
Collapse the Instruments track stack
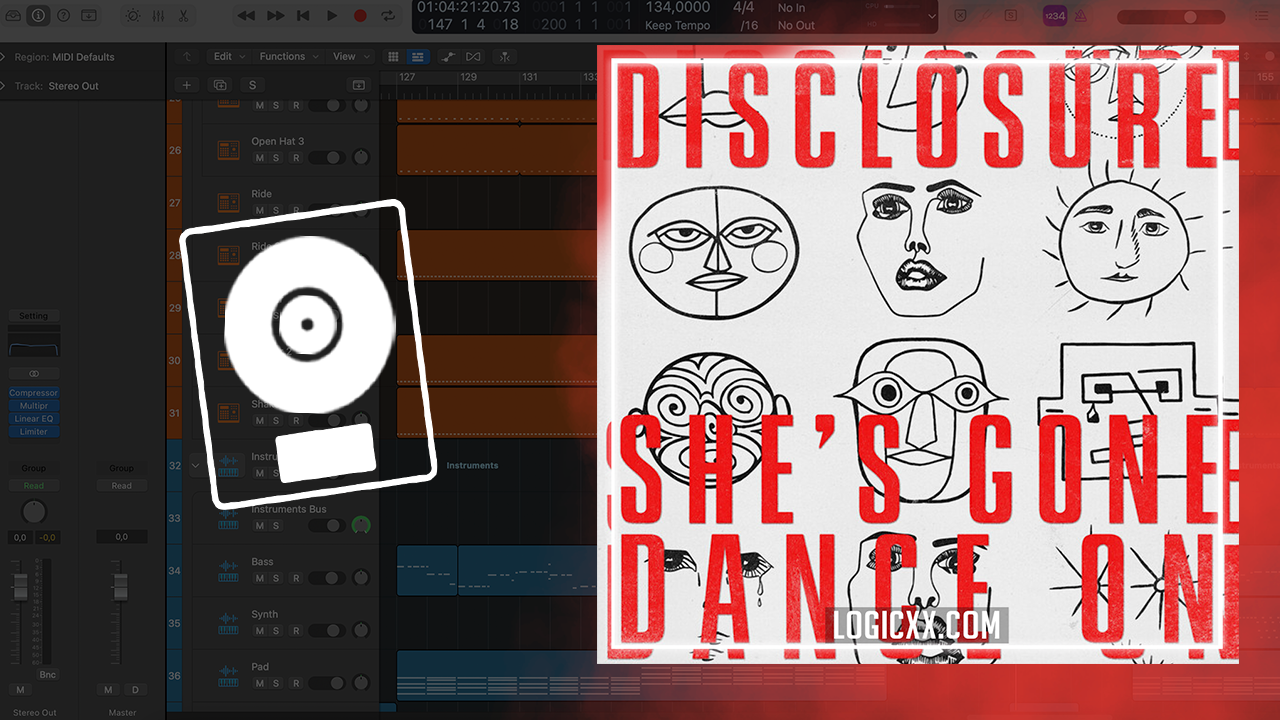[196, 465]
